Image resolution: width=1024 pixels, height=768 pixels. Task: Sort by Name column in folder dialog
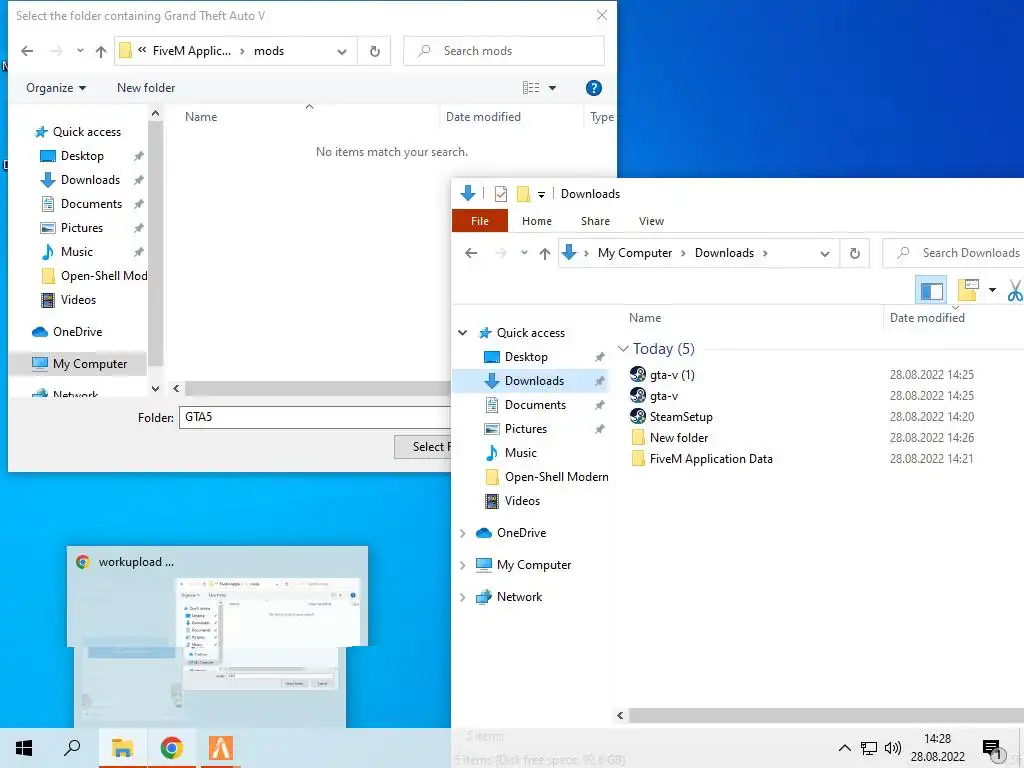point(200,117)
